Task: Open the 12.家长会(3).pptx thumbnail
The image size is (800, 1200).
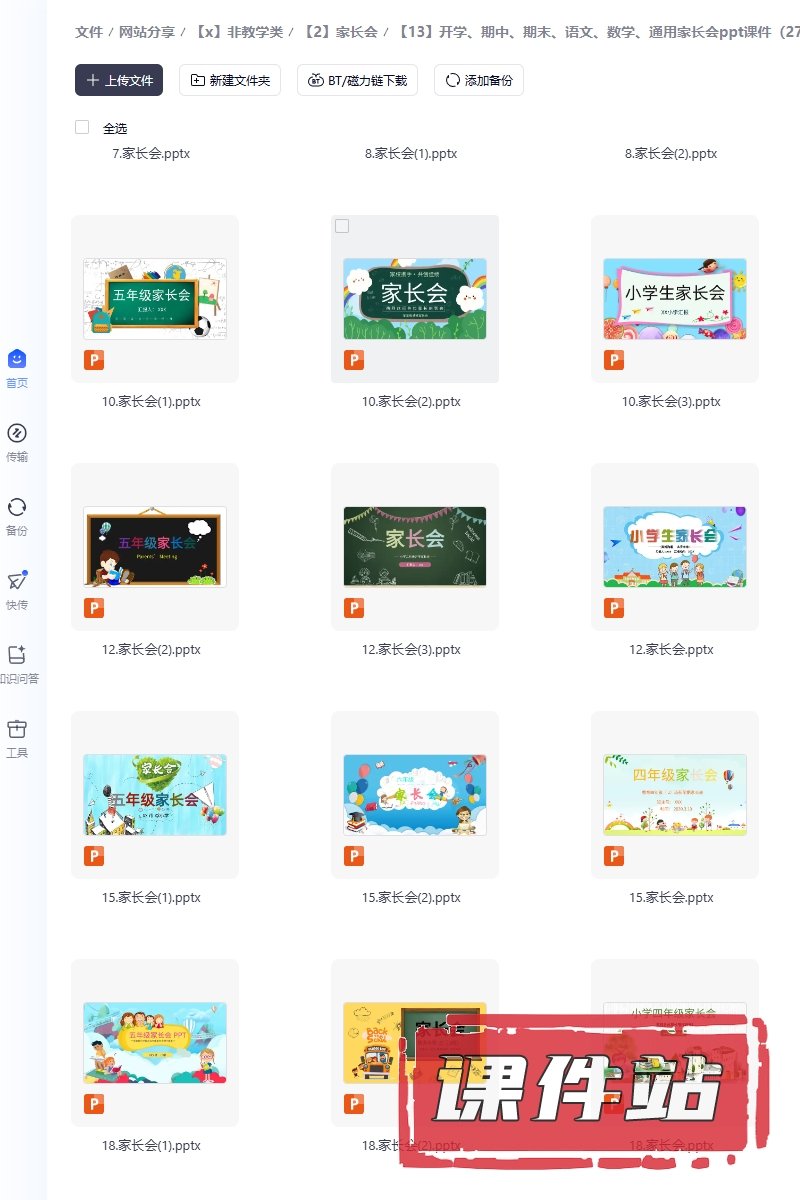Action: (415, 546)
